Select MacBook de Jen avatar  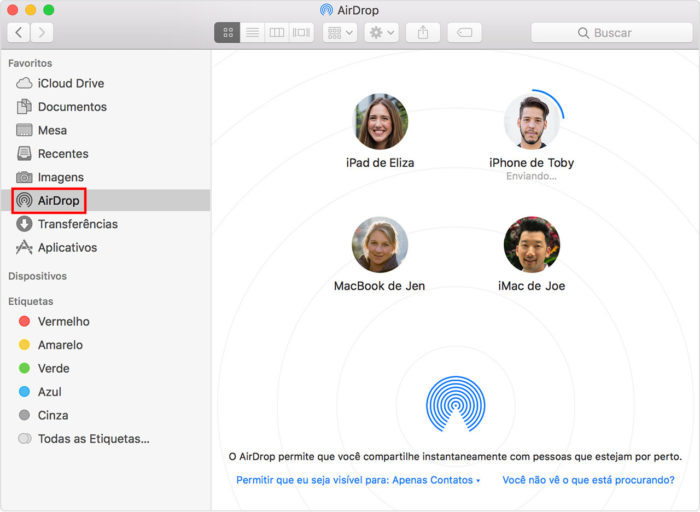380,245
